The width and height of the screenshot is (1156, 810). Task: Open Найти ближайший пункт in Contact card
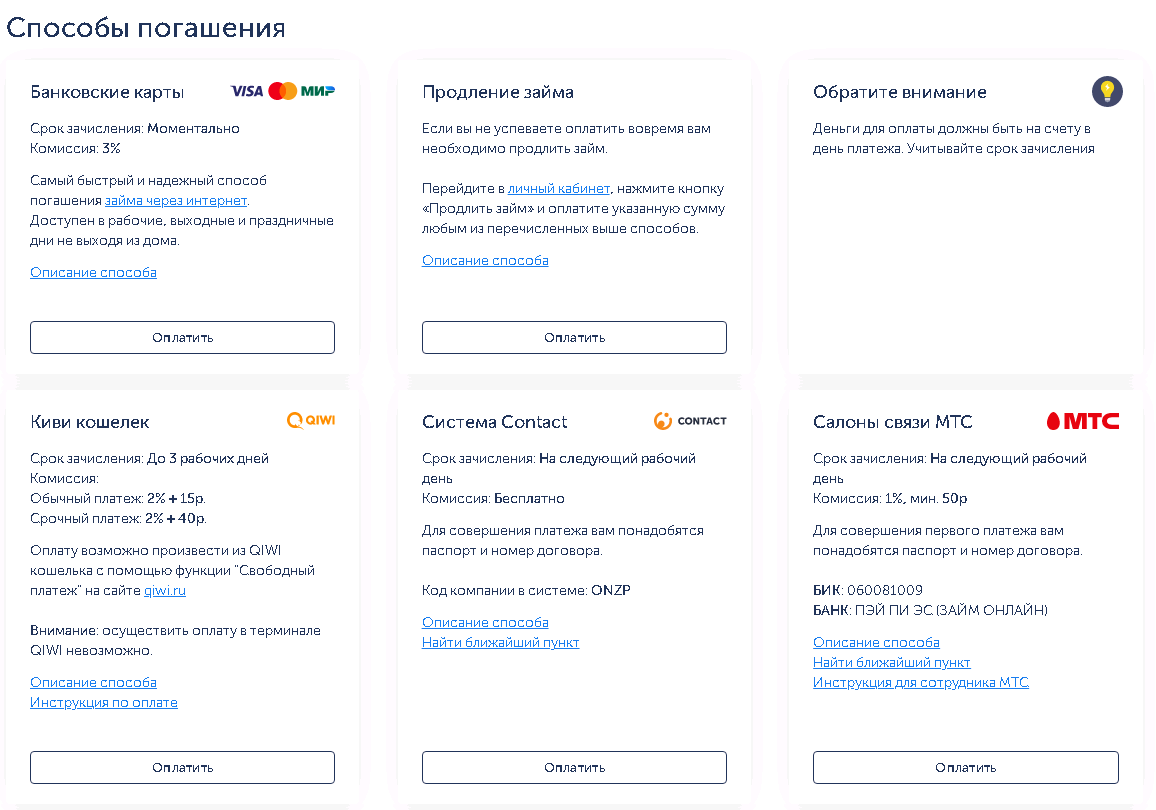[500, 642]
